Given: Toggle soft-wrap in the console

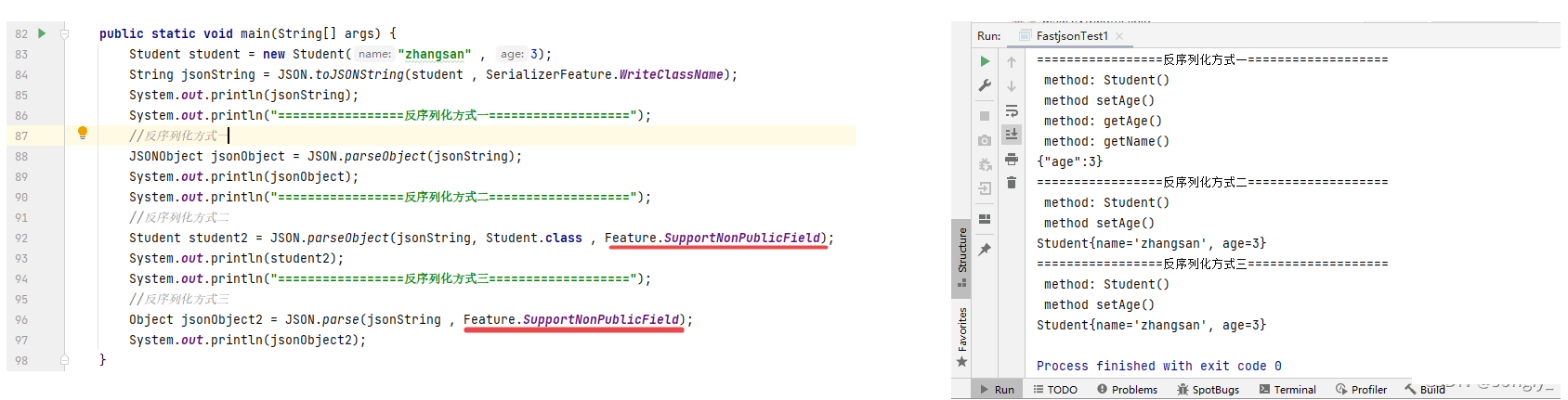Looking at the screenshot, I should 1012,110.
